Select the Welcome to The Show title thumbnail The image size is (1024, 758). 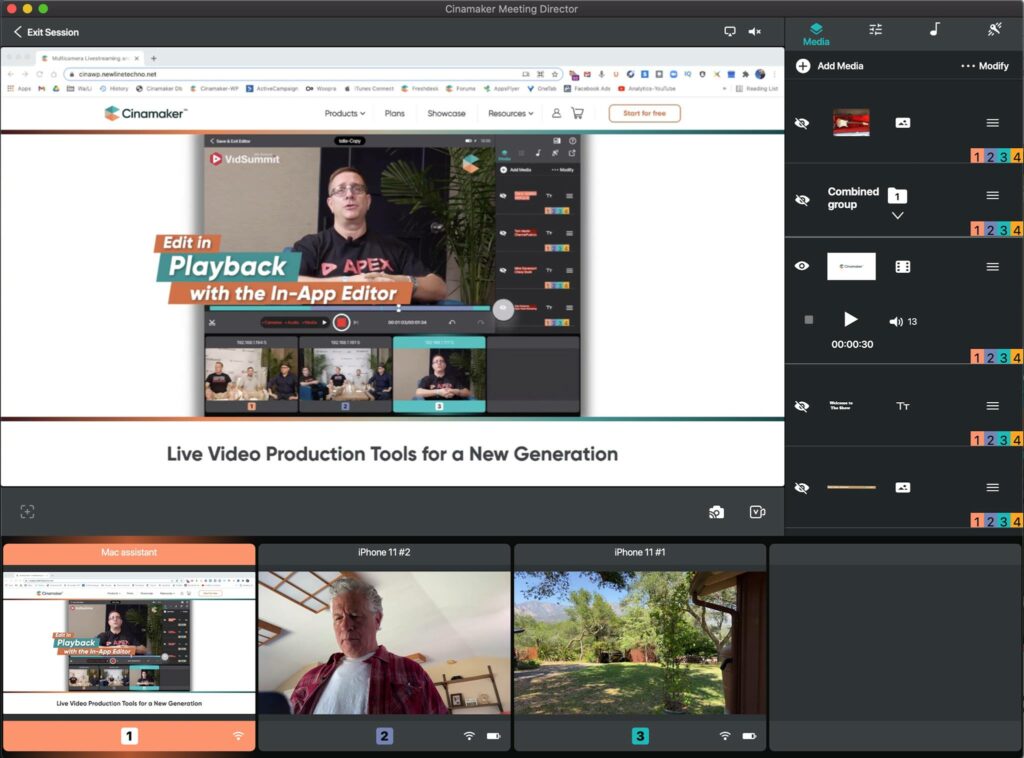pos(840,405)
